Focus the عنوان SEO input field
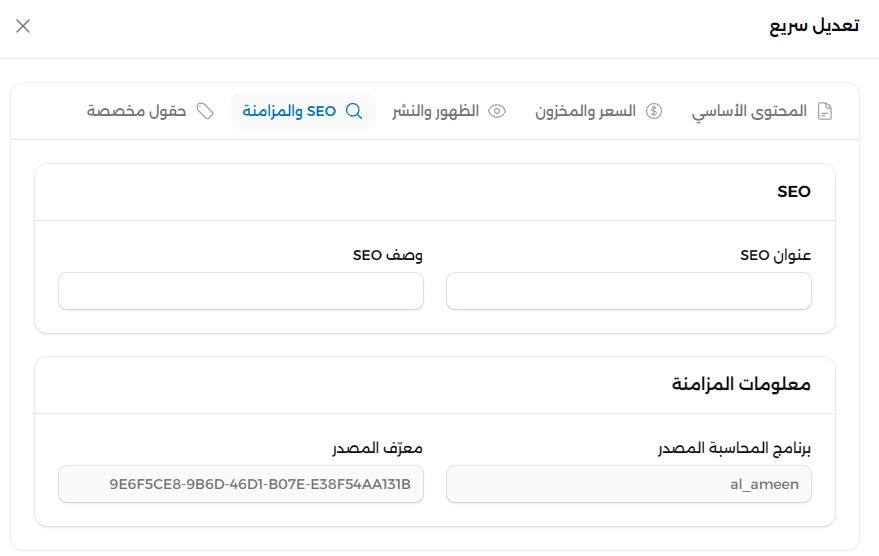 click(628, 291)
